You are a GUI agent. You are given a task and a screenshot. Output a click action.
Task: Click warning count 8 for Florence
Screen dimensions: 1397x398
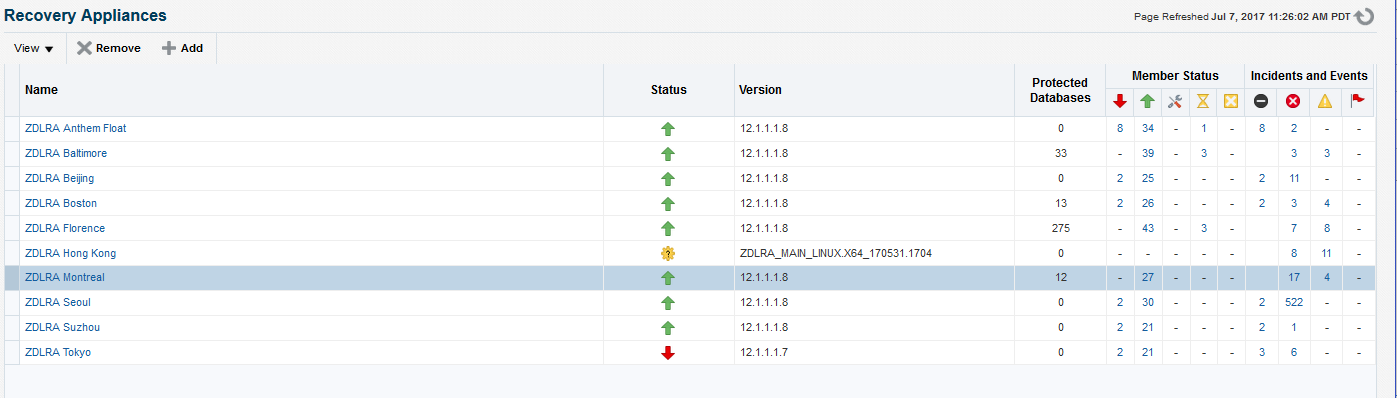1326,228
